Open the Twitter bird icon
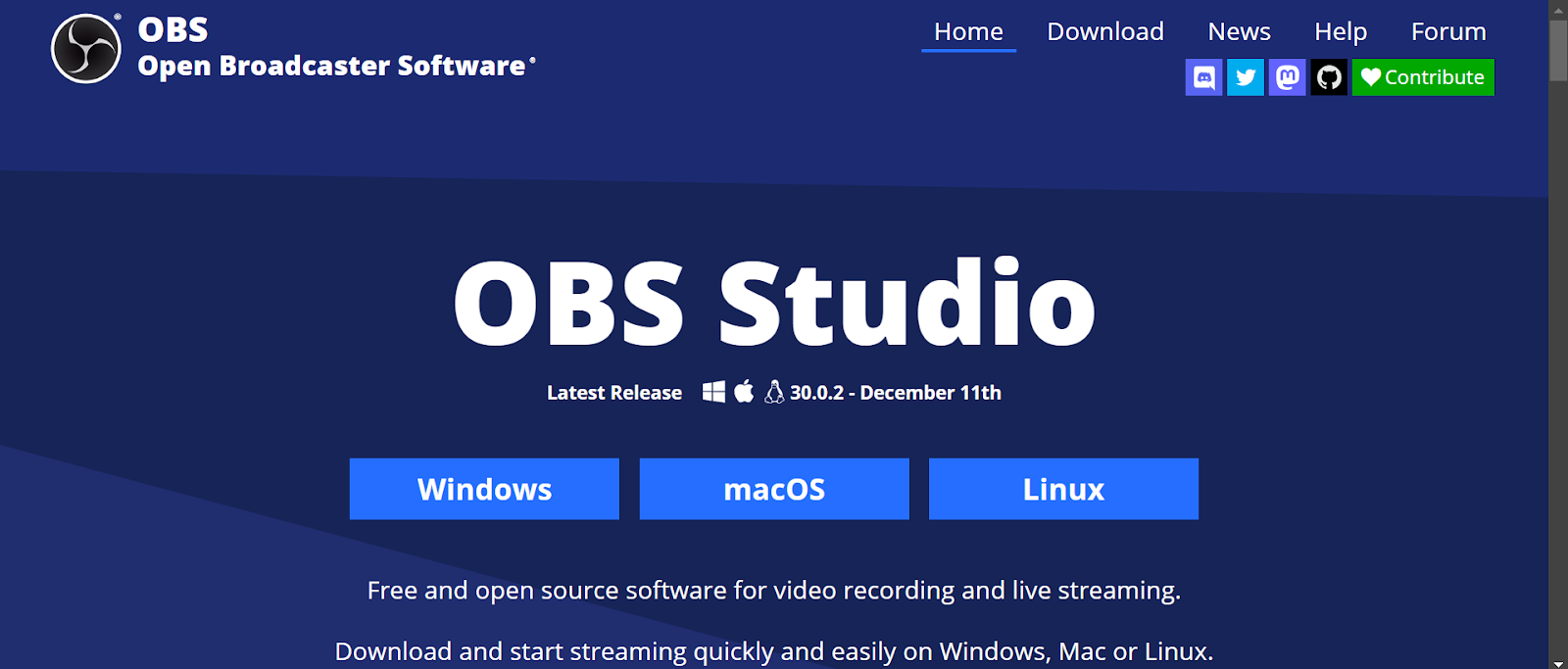1568x669 pixels. point(1246,77)
